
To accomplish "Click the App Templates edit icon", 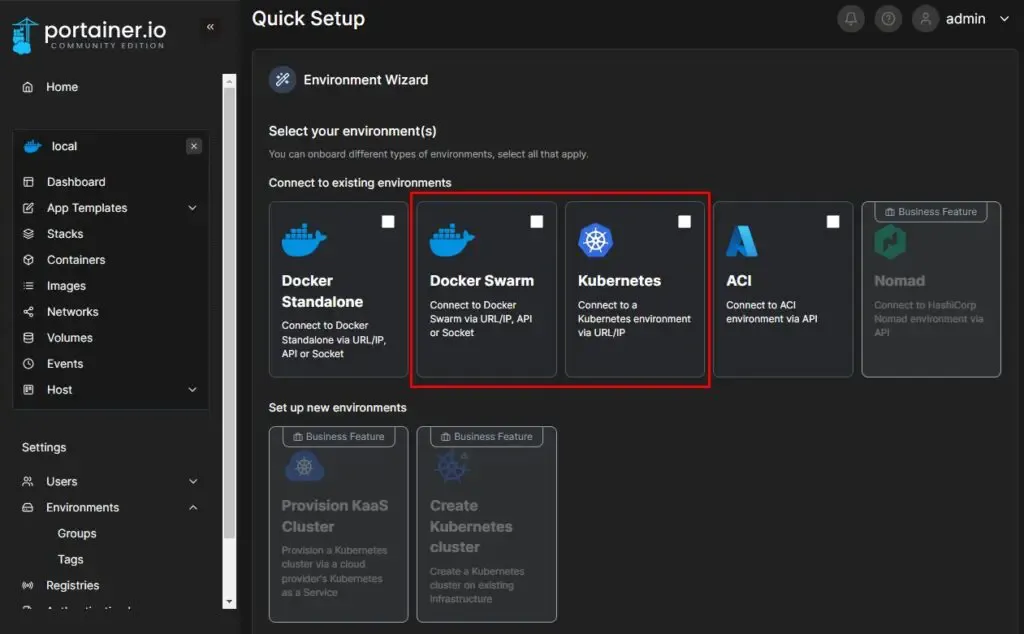I will (28, 208).
